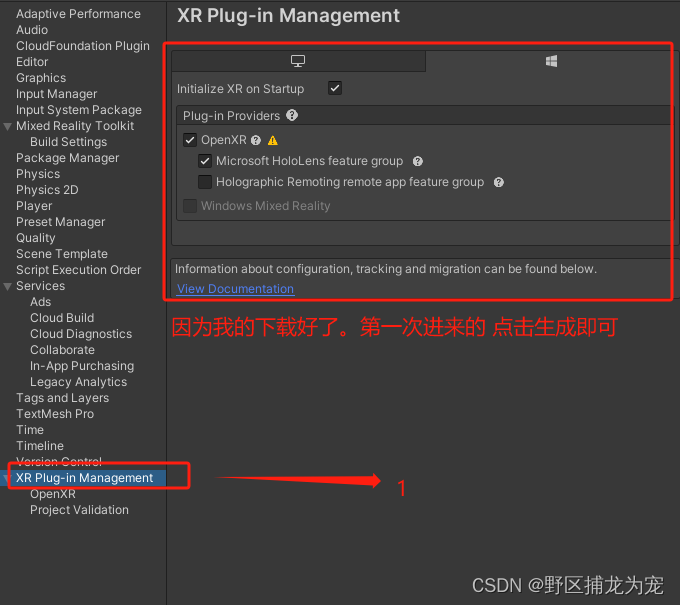Open Project Validation page
The height and width of the screenshot is (605, 680).
coord(79,510)
